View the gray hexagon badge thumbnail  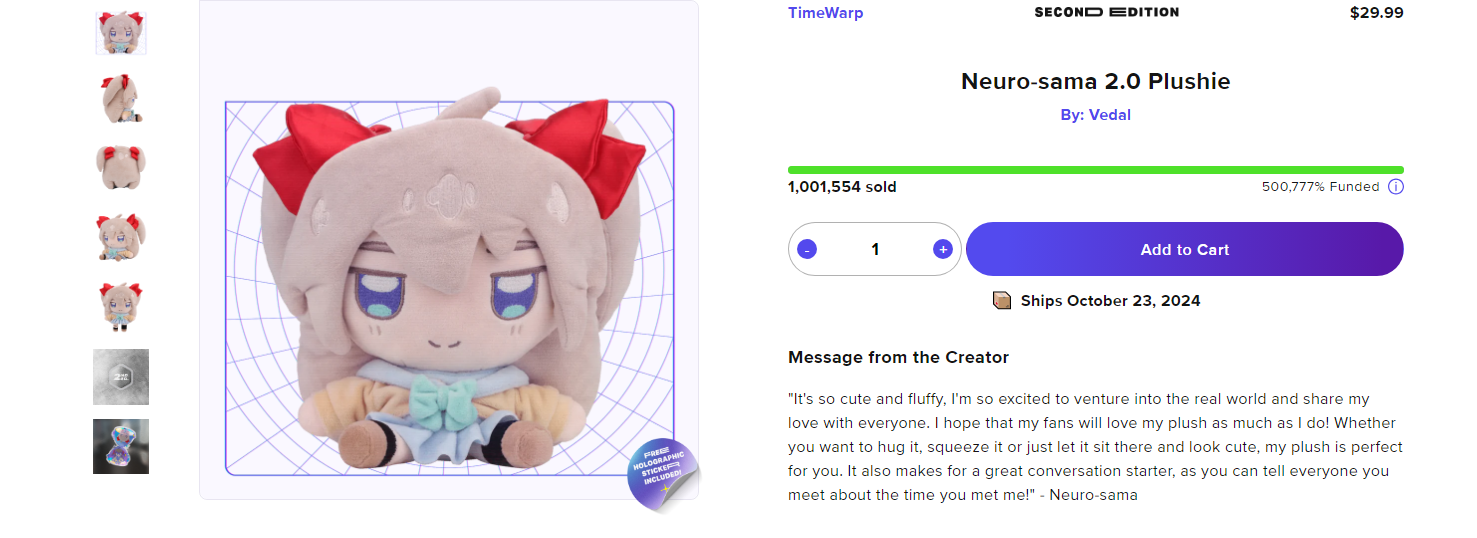click(x=121, y=377)
